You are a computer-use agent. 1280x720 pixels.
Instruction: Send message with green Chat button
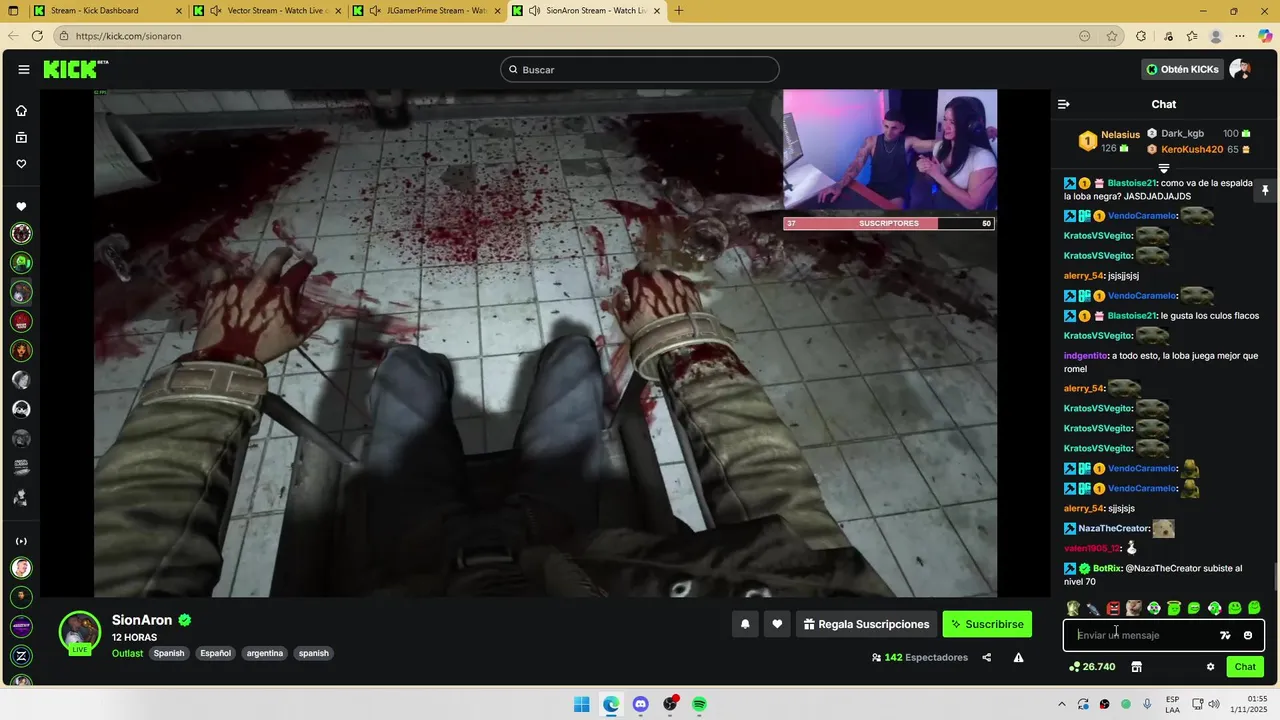point(1245,667)
